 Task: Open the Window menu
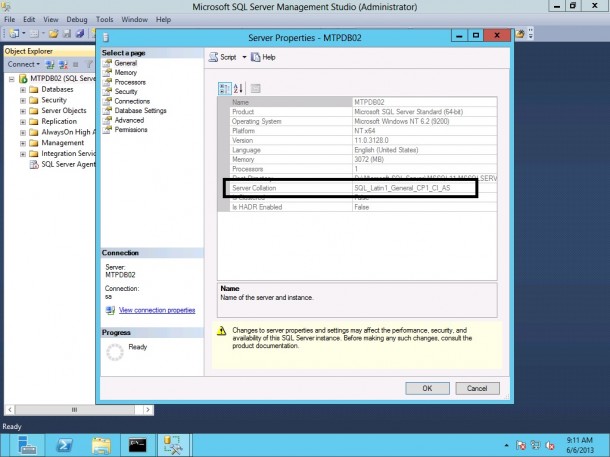[x=134, y=19]
